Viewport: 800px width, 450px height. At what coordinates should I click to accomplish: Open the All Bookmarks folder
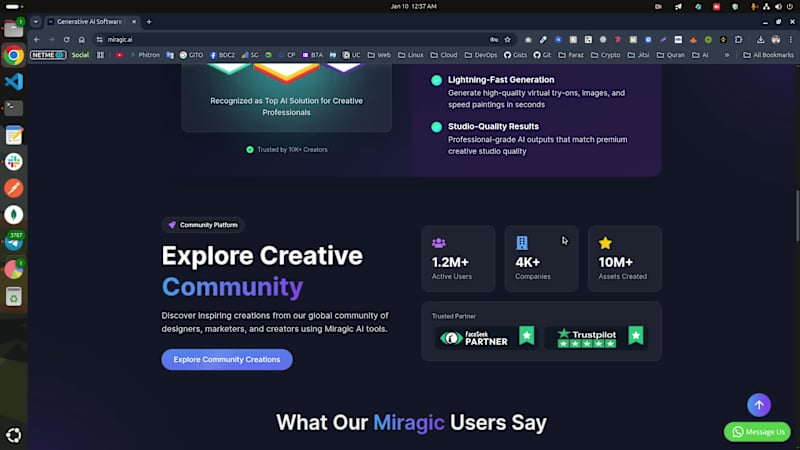click(x=768, y=55)
